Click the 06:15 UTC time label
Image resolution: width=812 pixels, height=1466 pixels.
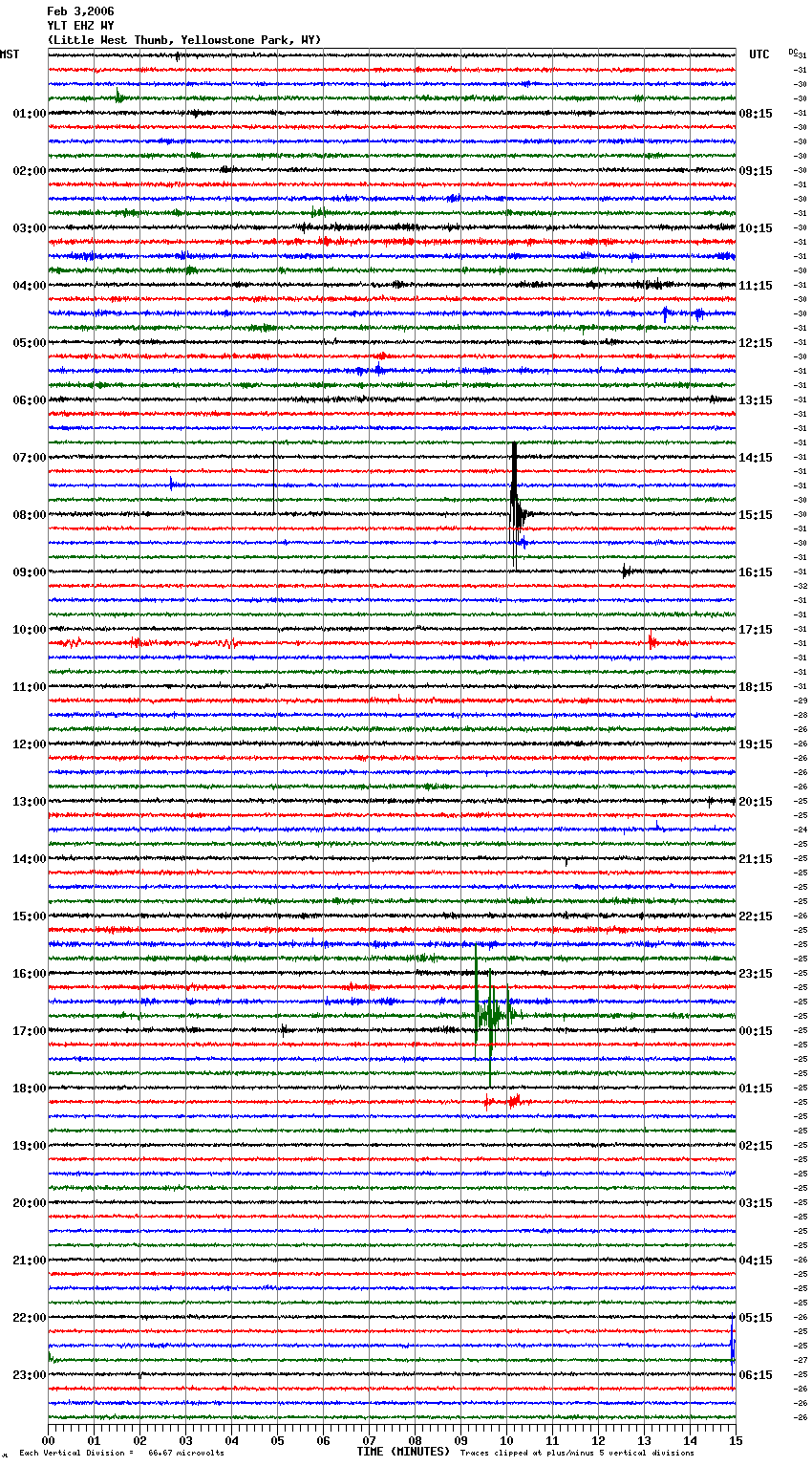tap(756, 1375)
